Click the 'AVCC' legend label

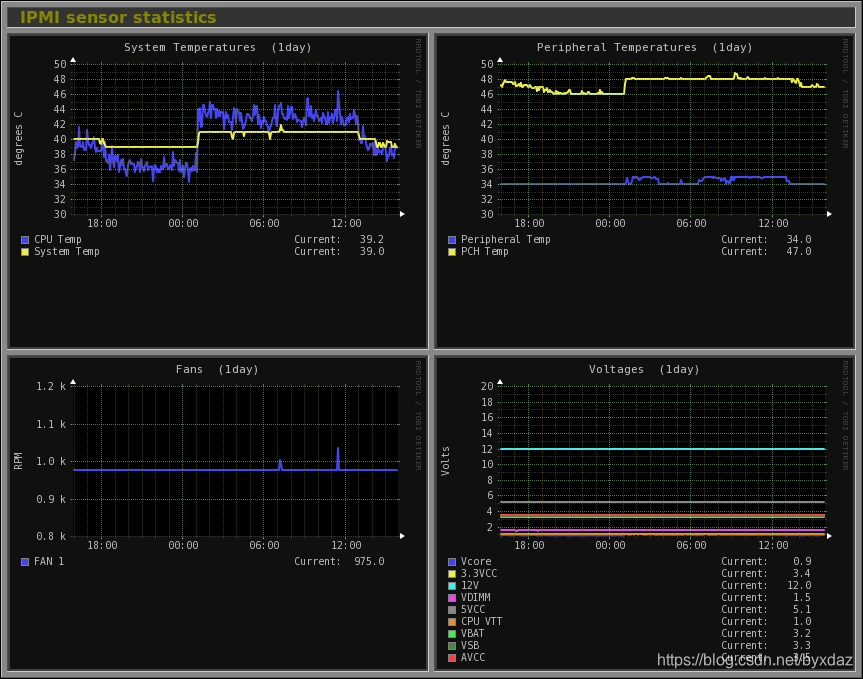(x=473, y=658)
